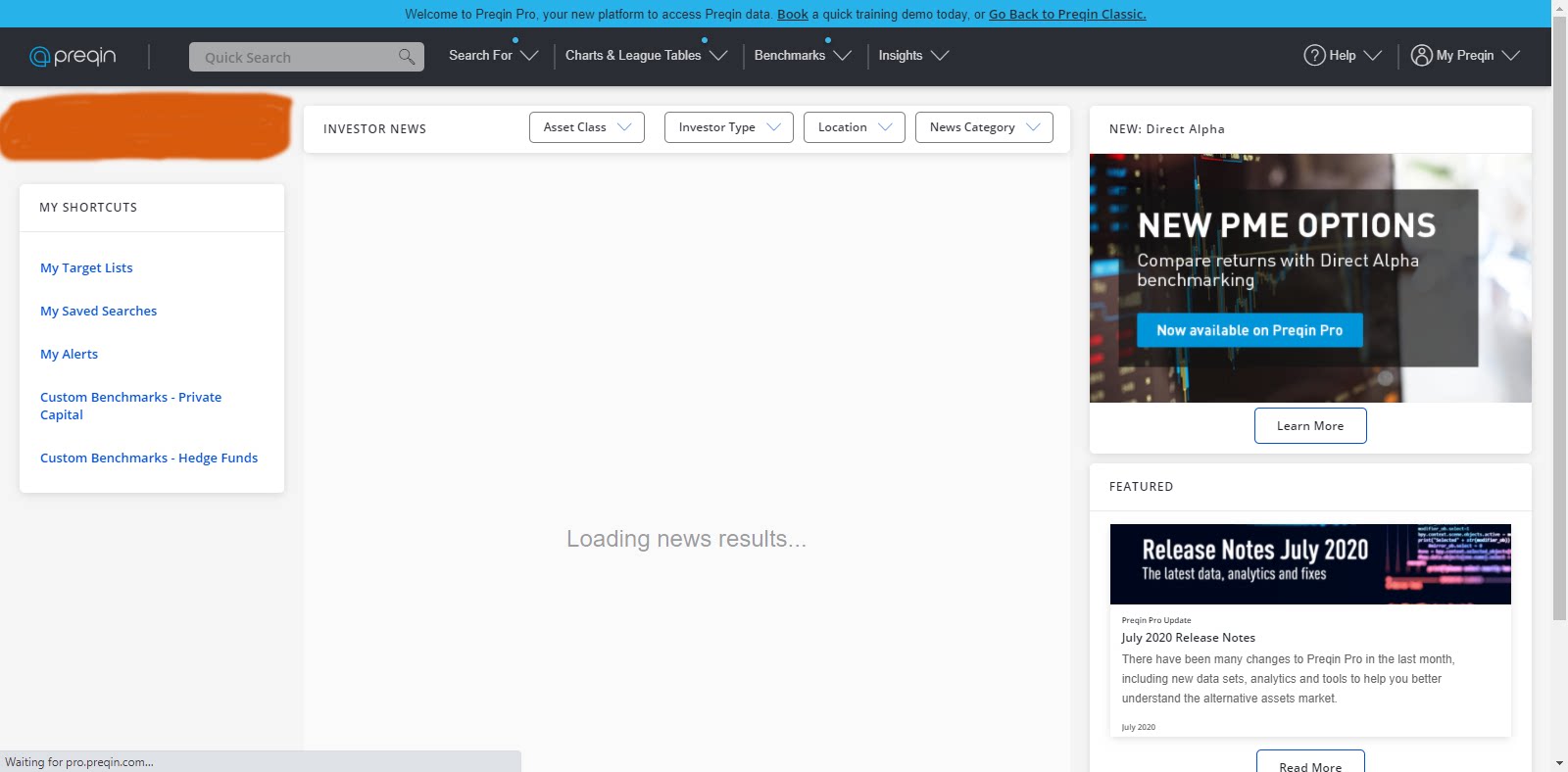The height and width of the screenshot is (772, 1568).
Task: Expand the Help chevron
Action: coord(1373,56)
